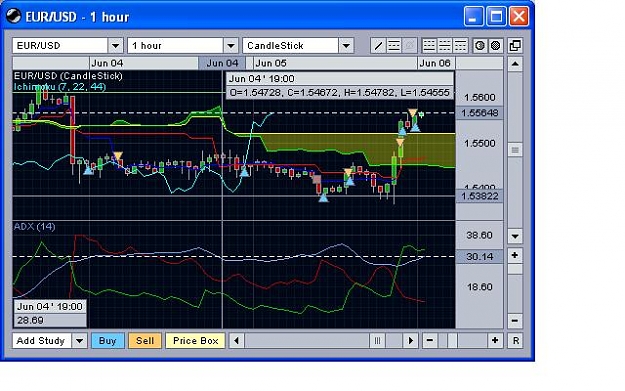
Task: Click the horizontal zoom minus button
Action: click(430, 340)
